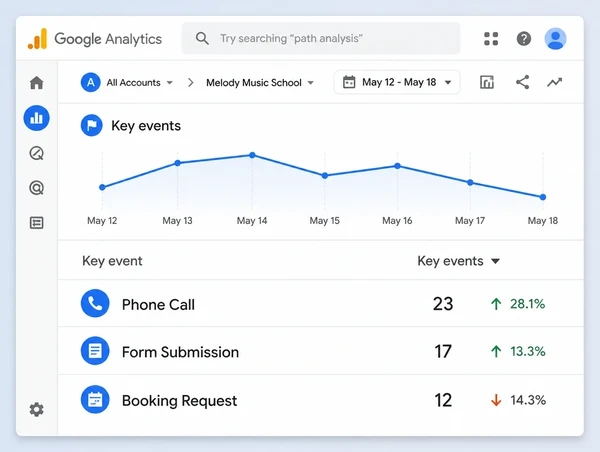Click the "14.3%" change value
The width and height of the screenshot is (600, 452).
pos(528,400)
